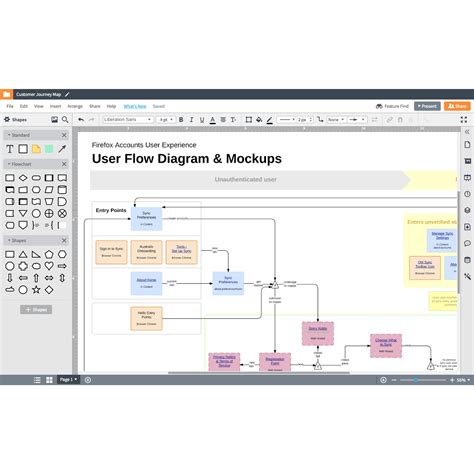Viewport: 474px width, 474px height.
Task: Open the text color picker
Action: click(212, 120)
